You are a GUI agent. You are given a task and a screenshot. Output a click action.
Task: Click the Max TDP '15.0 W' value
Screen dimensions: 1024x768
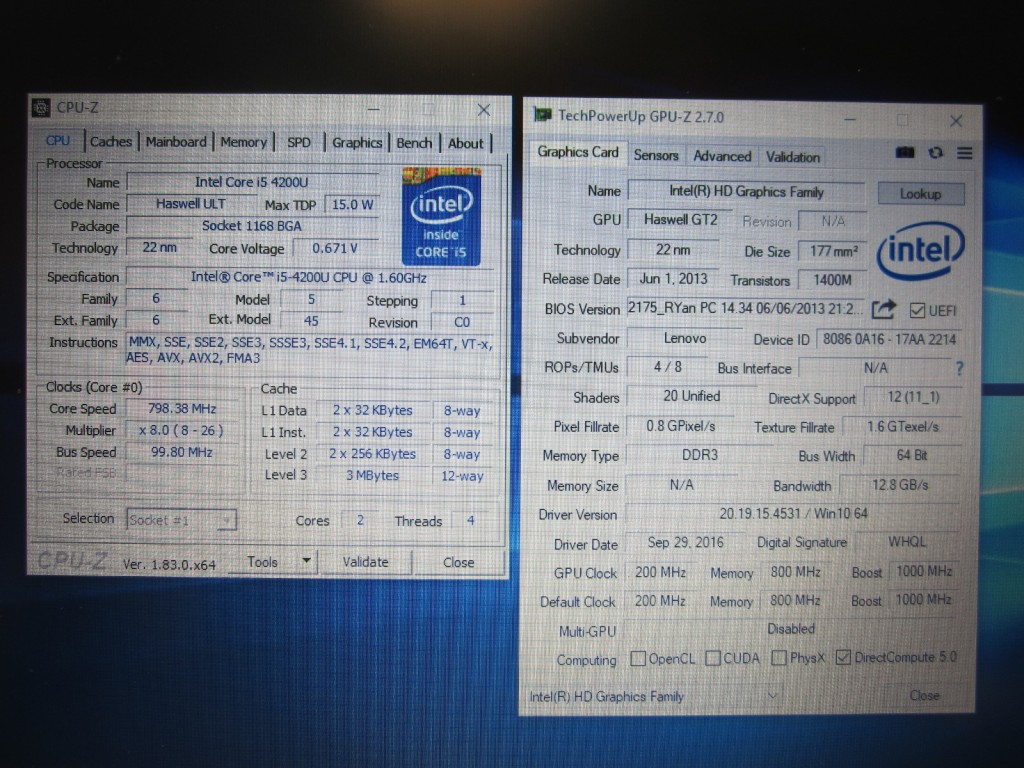coord(352,204)
